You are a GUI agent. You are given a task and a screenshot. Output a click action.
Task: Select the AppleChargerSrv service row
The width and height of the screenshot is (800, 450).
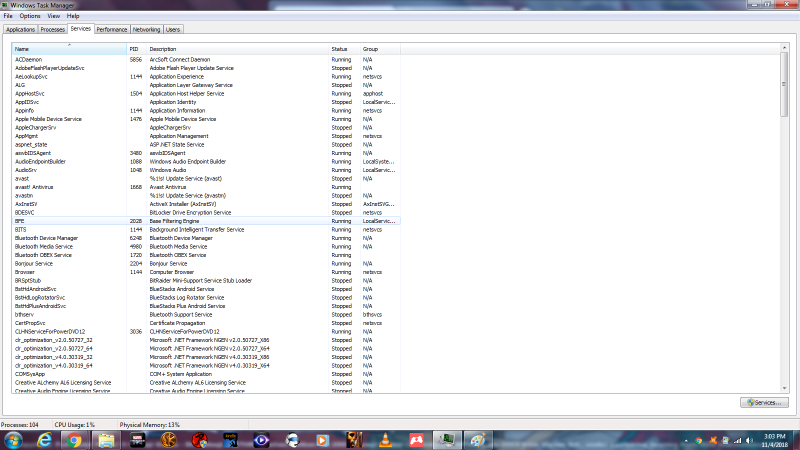pos(206,128)
